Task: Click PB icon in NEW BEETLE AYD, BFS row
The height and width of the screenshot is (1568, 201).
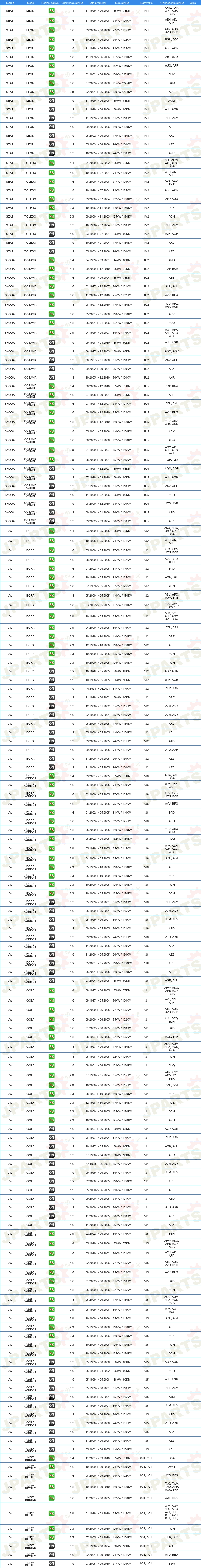Action: click(x=52, y=1476)
